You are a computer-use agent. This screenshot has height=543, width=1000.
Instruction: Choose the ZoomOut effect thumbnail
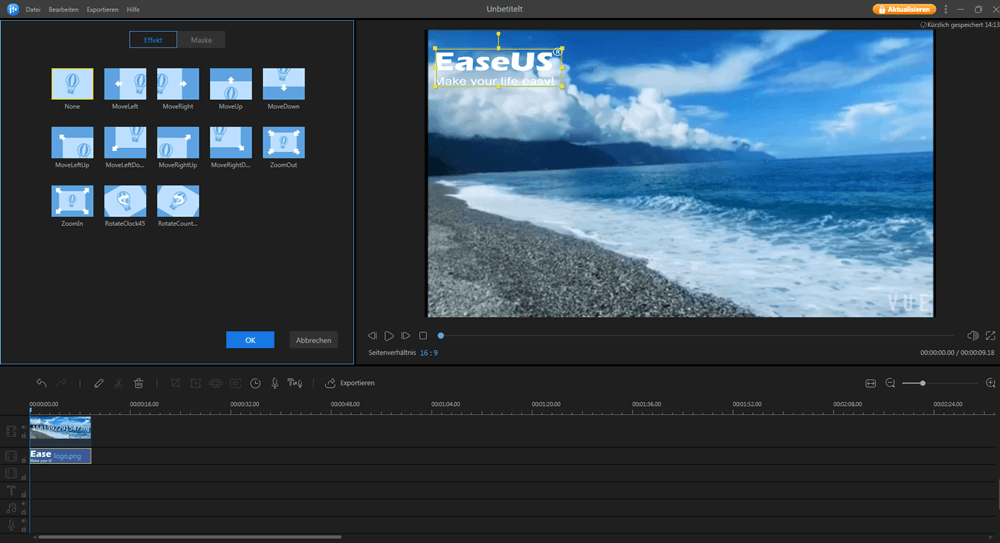click(283, 143)
